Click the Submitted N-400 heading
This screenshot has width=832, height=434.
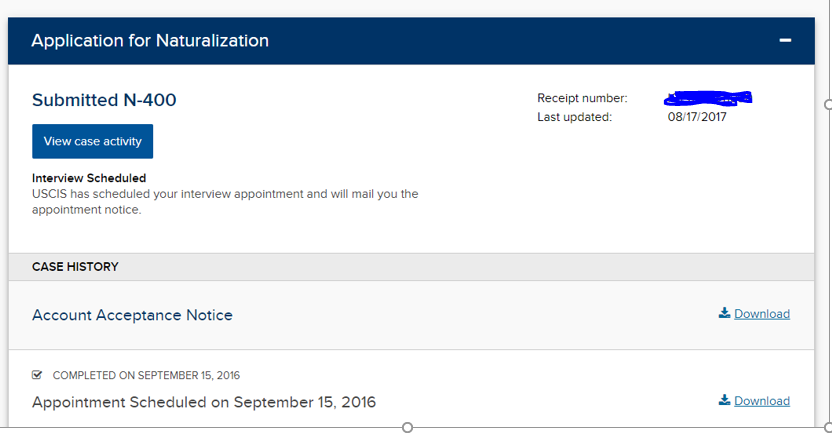coord(104,100)
